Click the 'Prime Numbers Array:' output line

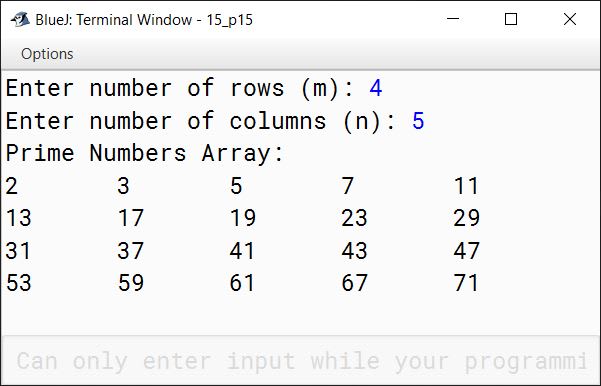click(x=144, y=154)
